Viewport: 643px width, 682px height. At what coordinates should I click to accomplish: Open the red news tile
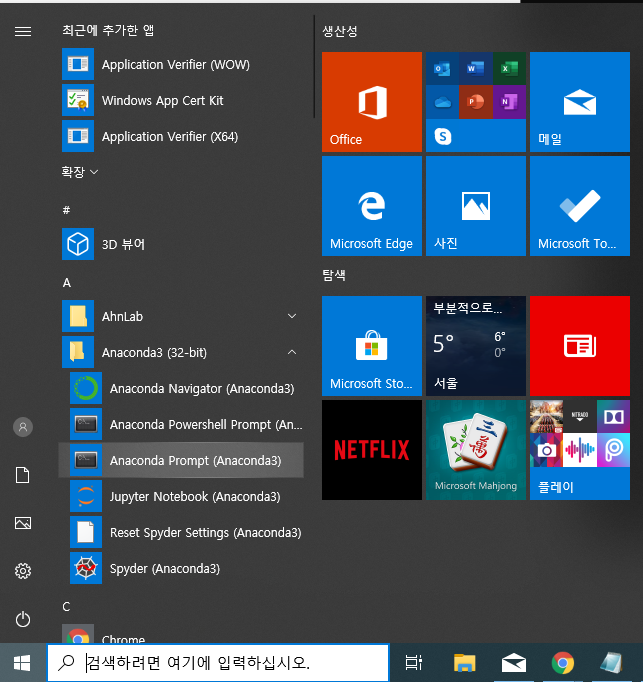tap(579, 346)
